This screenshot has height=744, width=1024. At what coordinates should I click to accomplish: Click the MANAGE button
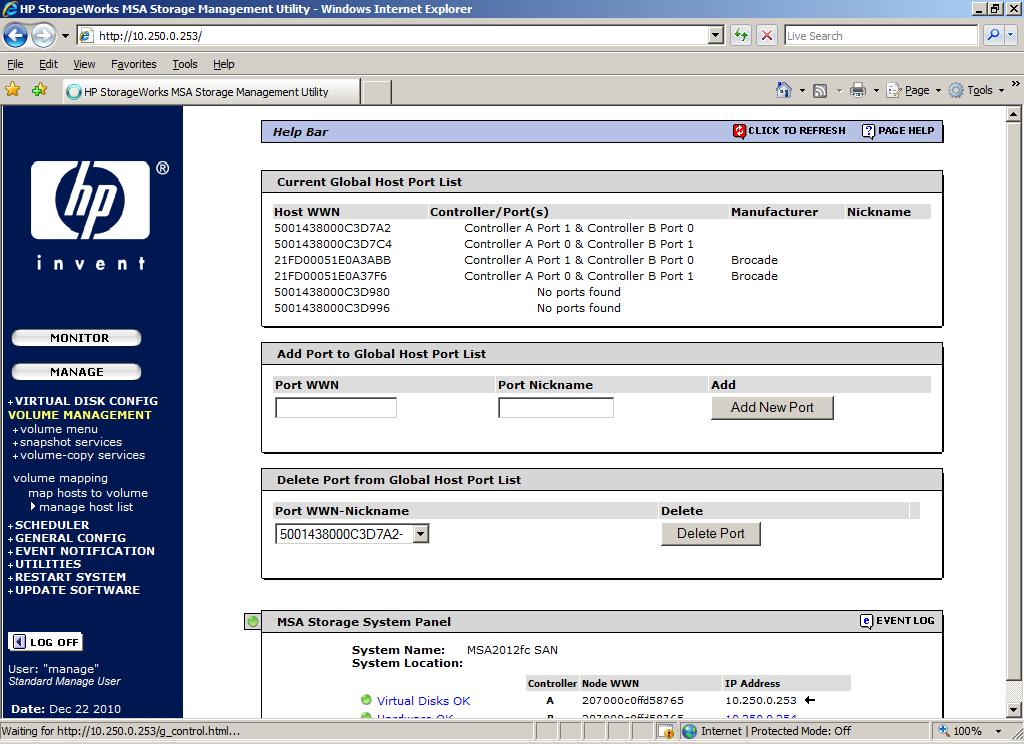point(76,372)
